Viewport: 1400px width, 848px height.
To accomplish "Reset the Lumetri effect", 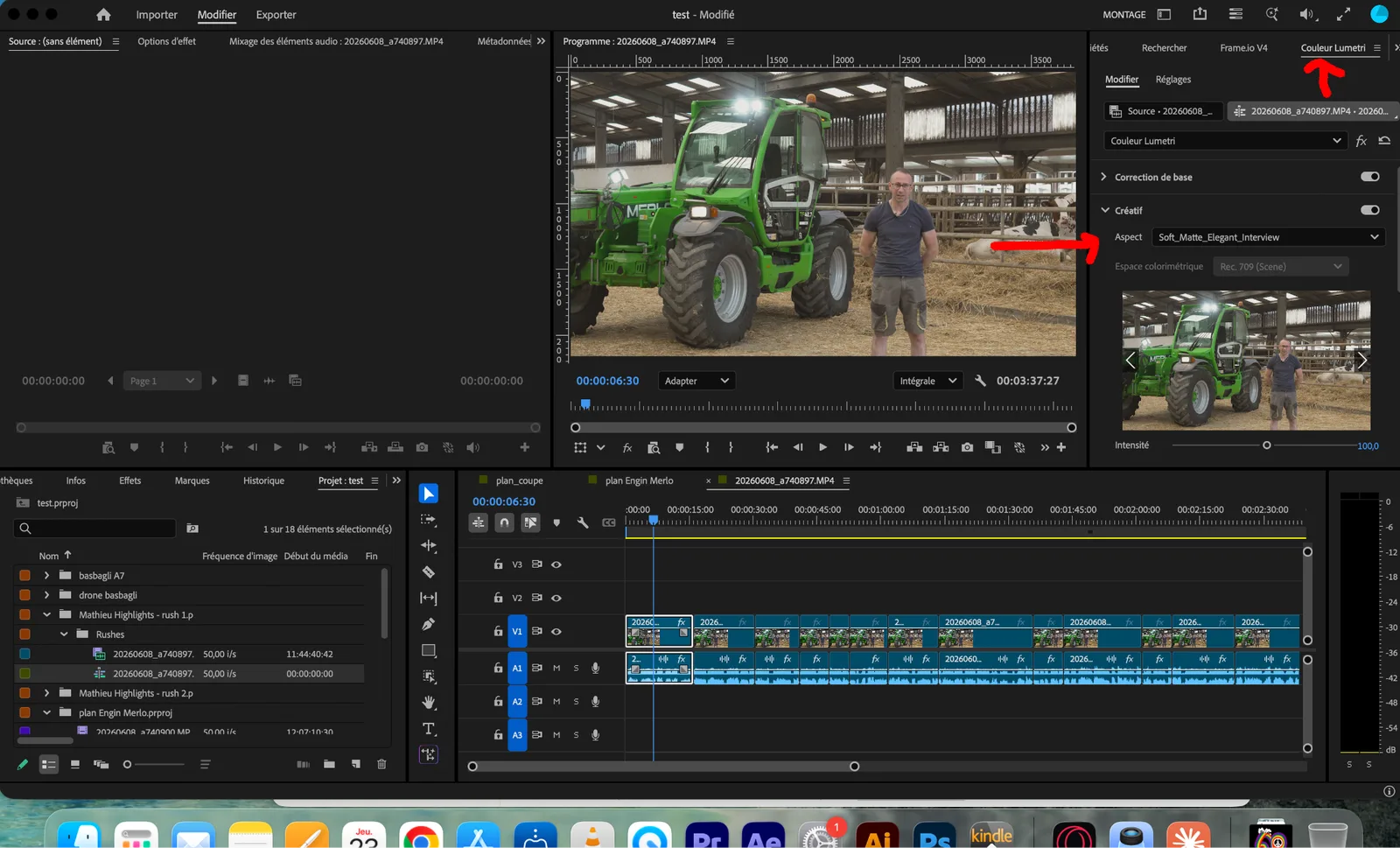I will pyautogui.click(x=1384, y=140).
